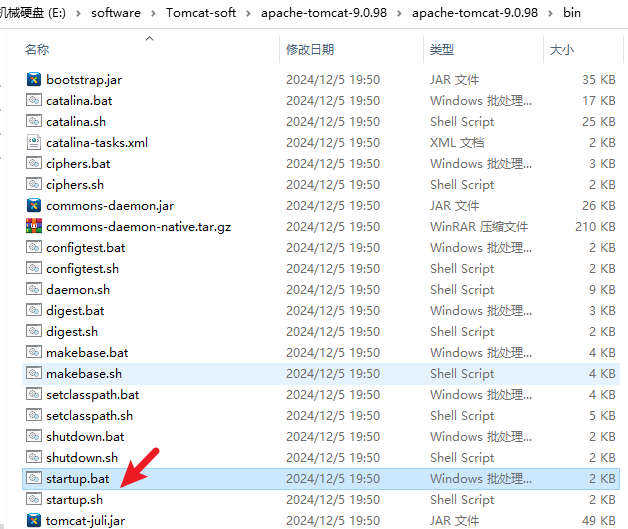Expand the chevron before the bin breadcrumb
The image size is (628, 529).
(550, 13)
